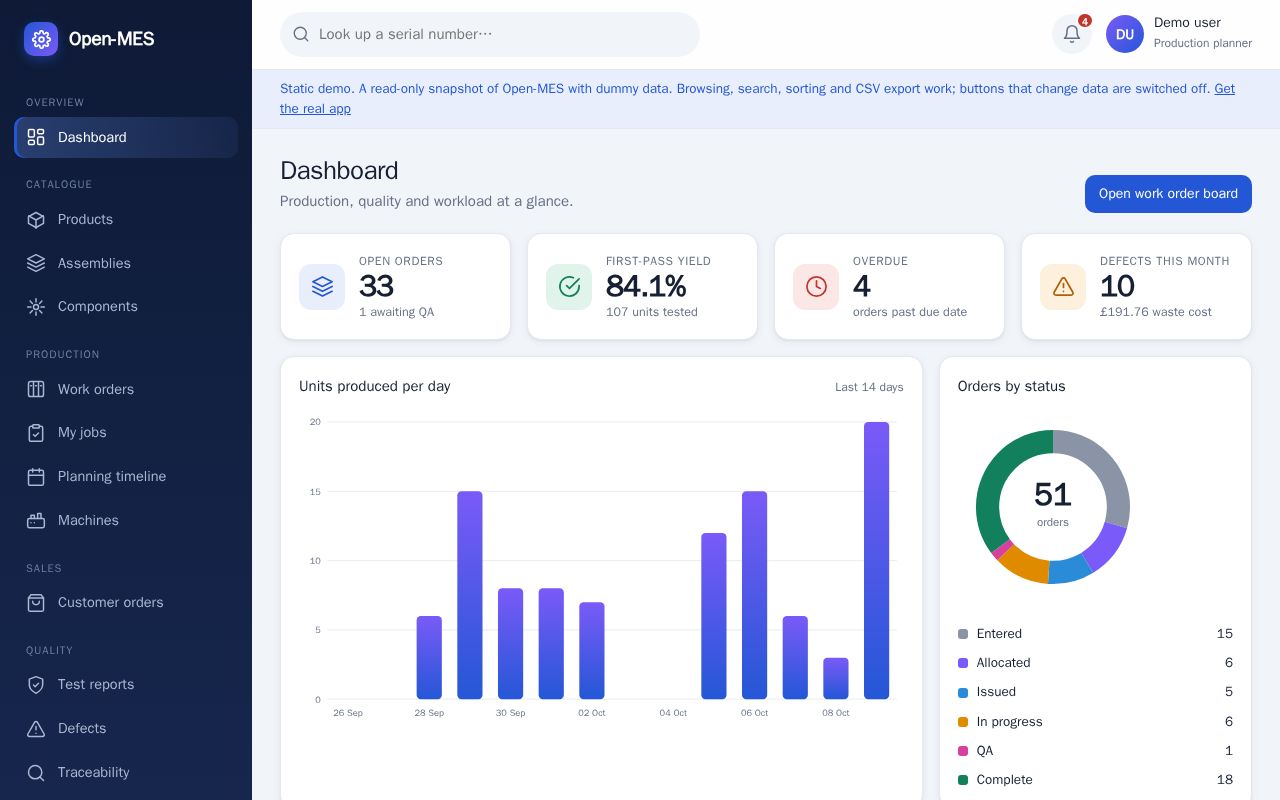Screen dimensions: 1280x800
Task: Click the purple Allocated legend swatch
Action: pyautogui.click(x=963, y=663)
